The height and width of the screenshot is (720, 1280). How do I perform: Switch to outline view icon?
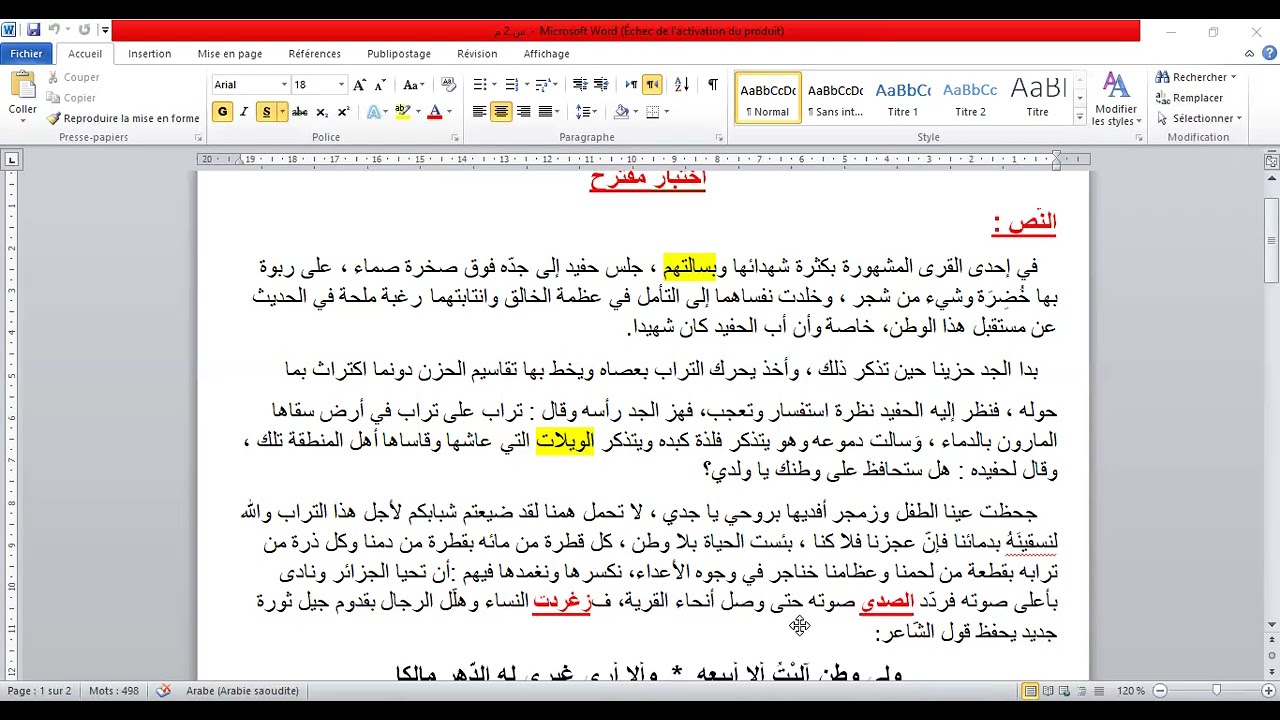click(x=1082, y=691)
